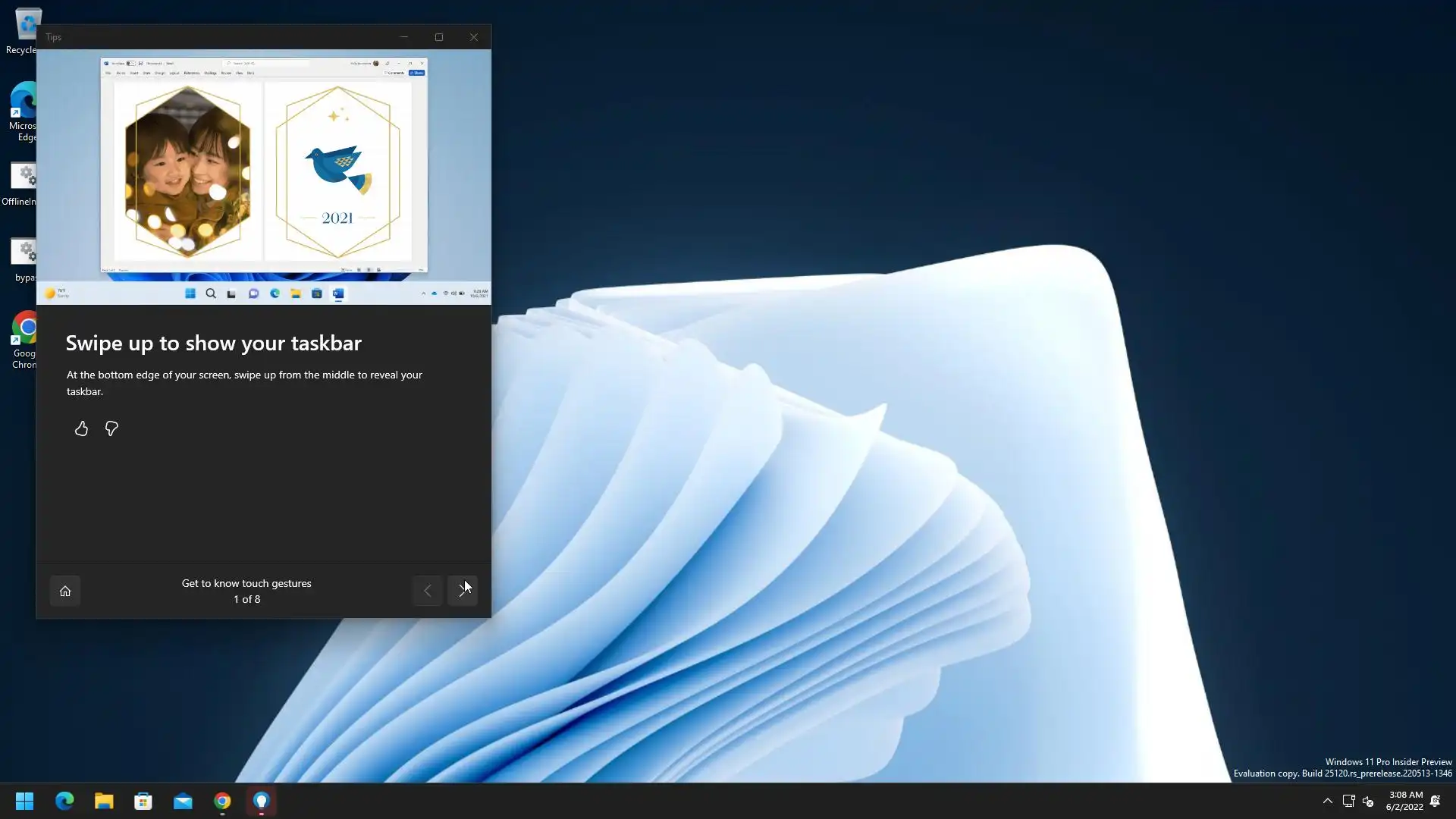Go back to previous tip
Screen dimensions: 1456x819
tap(427, 591)
